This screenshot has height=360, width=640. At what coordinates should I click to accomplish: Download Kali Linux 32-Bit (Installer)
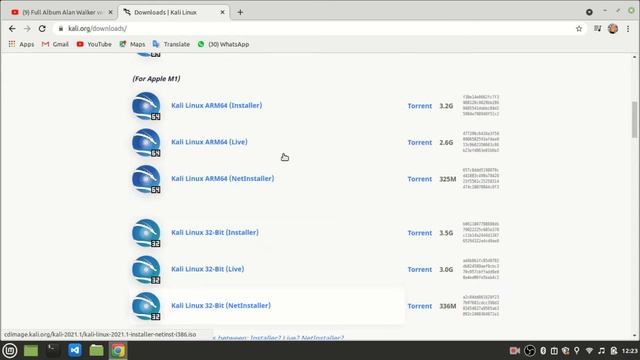pyautogui.click(x=215, y=232)
